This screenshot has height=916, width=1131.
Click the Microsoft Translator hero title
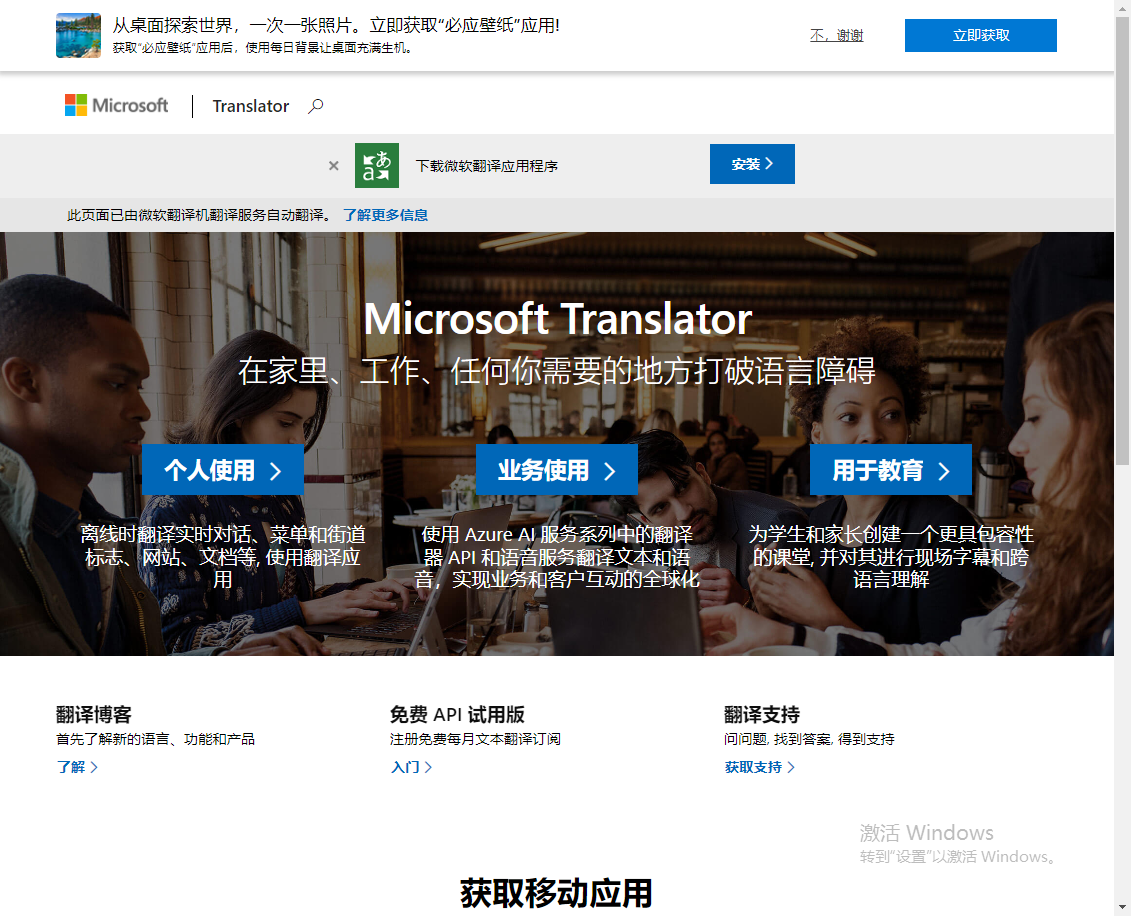(x=558, y=318)
